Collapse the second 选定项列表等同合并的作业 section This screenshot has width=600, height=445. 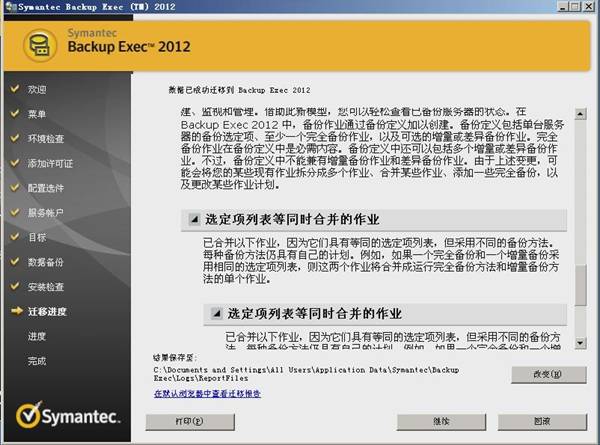(x=215, y=313)
